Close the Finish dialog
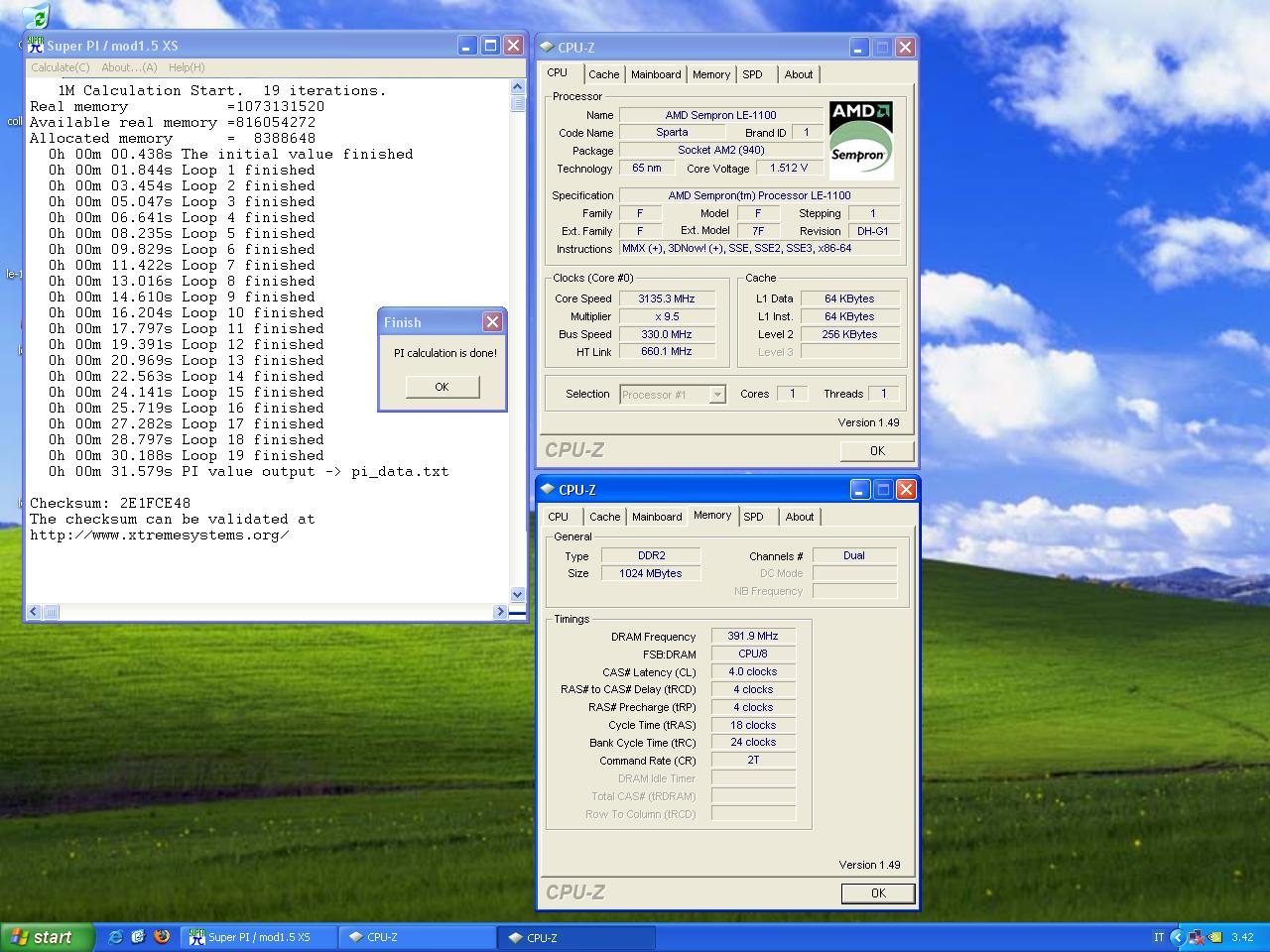This screenshot has height=952, width=1270. click(x=492, y=322)
